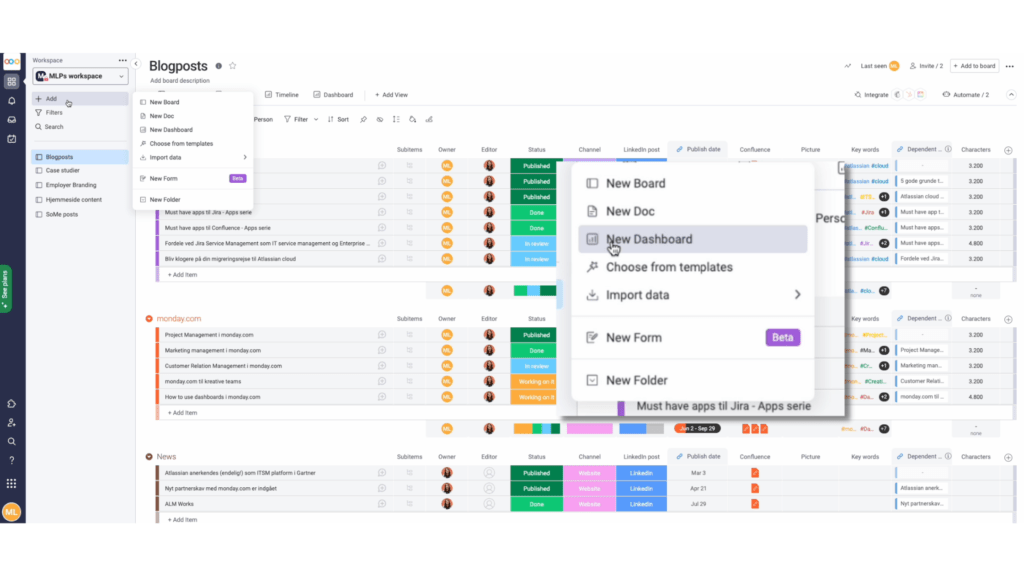The width and height of the screenshot is (1024, 576).
Task: Open Workspace three-dot menu in sidebar
Action: tap(123, 60)
